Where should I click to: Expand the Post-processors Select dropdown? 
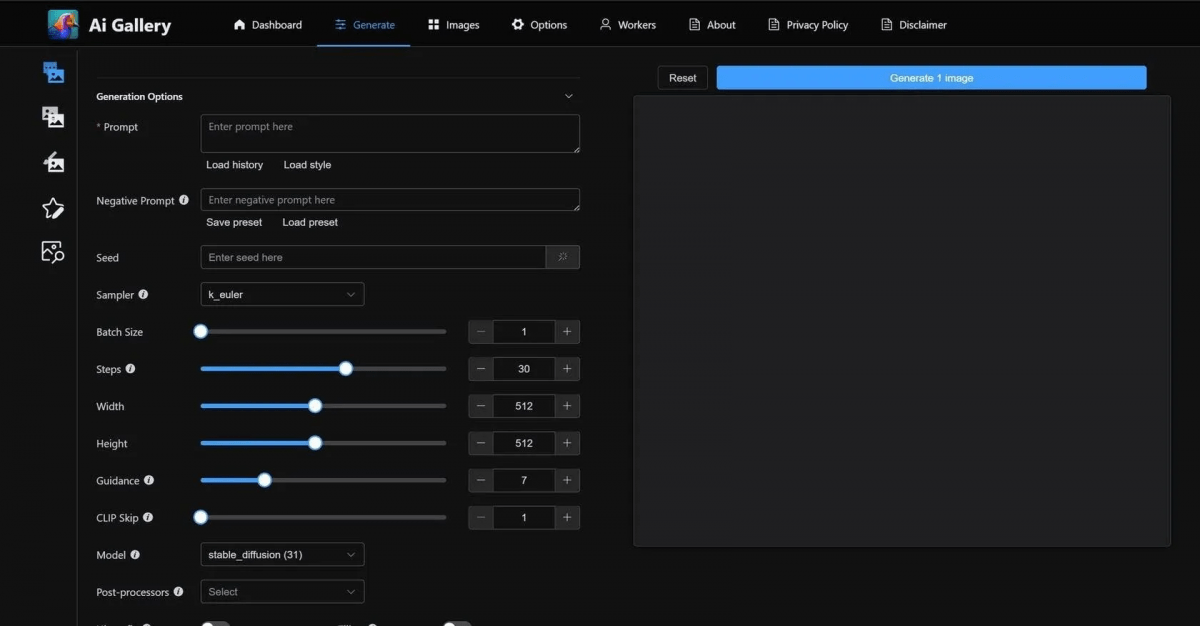[282, 592]
